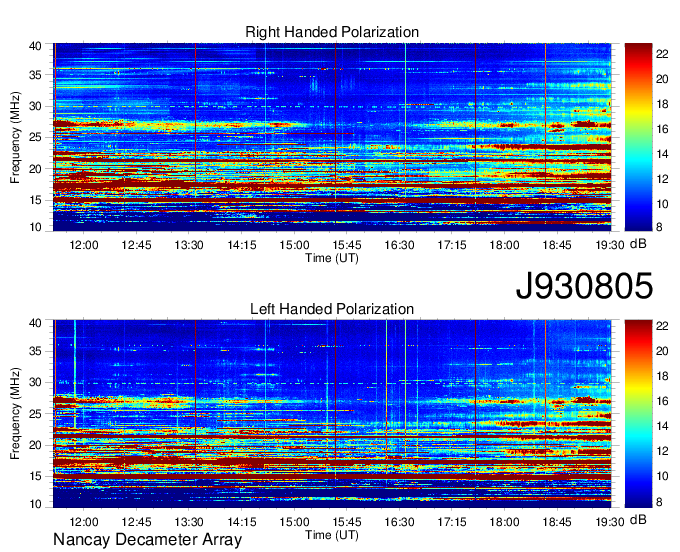This screenshot has height=552, width=680.
Task: Click the 20 MHz frequency tick of the right-handed plot
Action: 35,169
